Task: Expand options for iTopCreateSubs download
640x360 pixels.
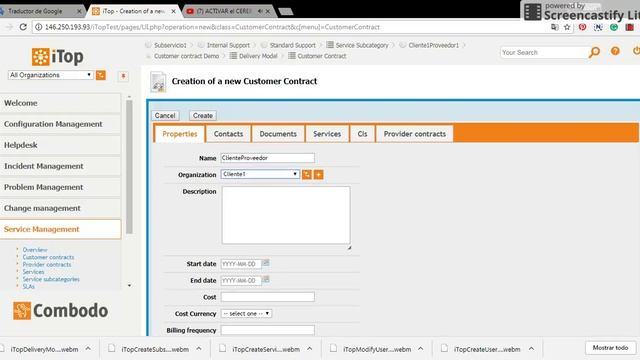Action: point(199,349)
